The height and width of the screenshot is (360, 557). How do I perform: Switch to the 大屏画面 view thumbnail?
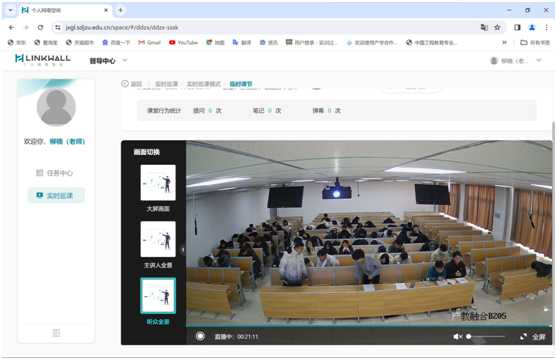click(158, 183)
